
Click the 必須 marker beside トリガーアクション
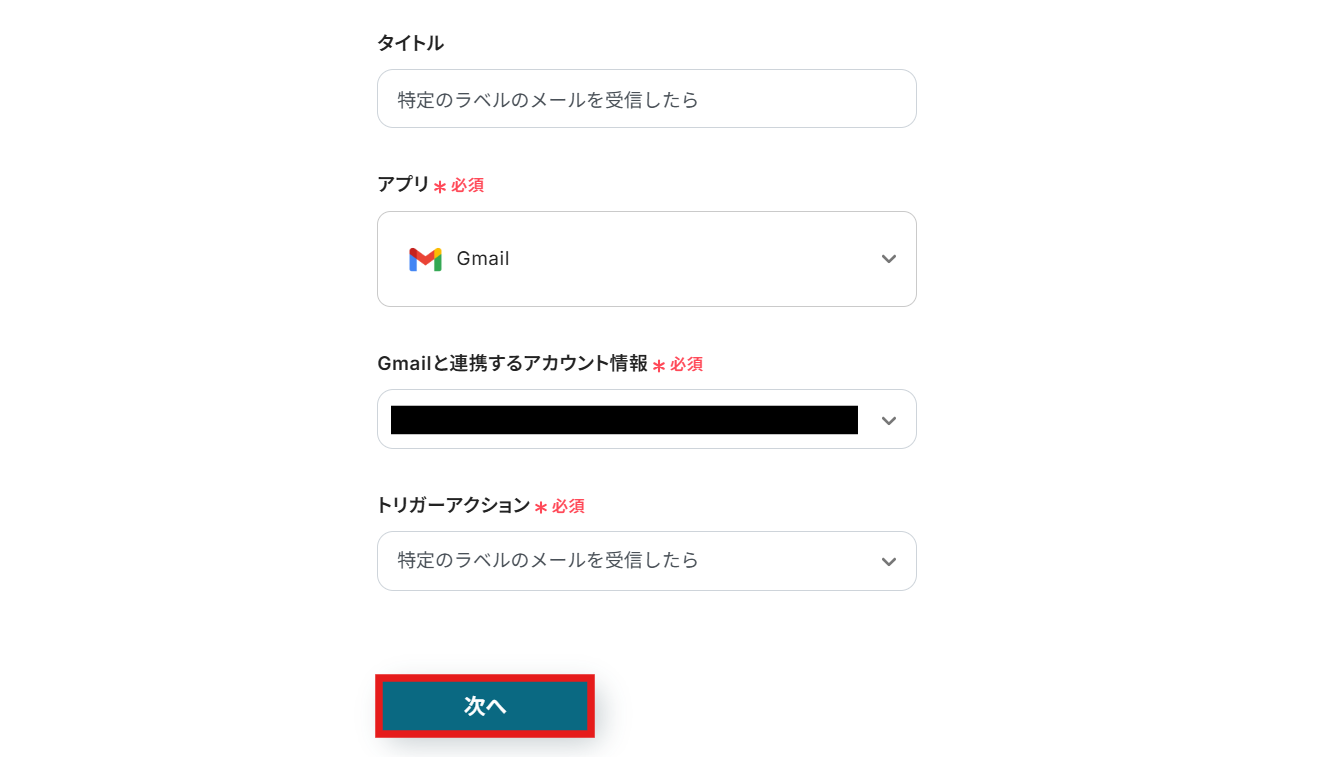pyautogui.click(x=569, y=507)
